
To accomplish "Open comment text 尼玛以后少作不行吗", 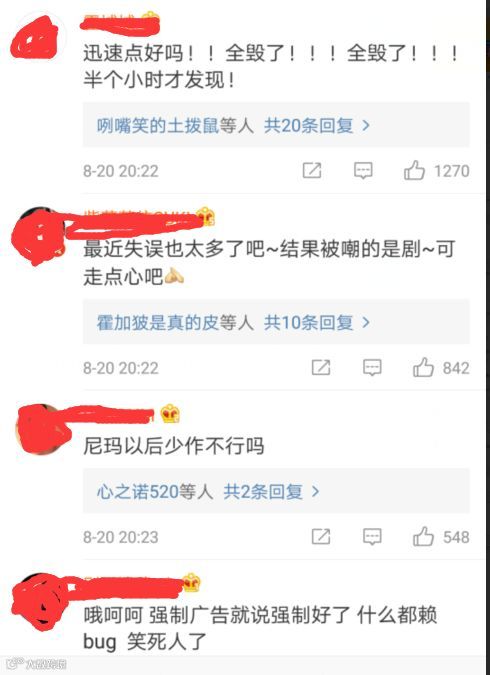I will [174, 446].
